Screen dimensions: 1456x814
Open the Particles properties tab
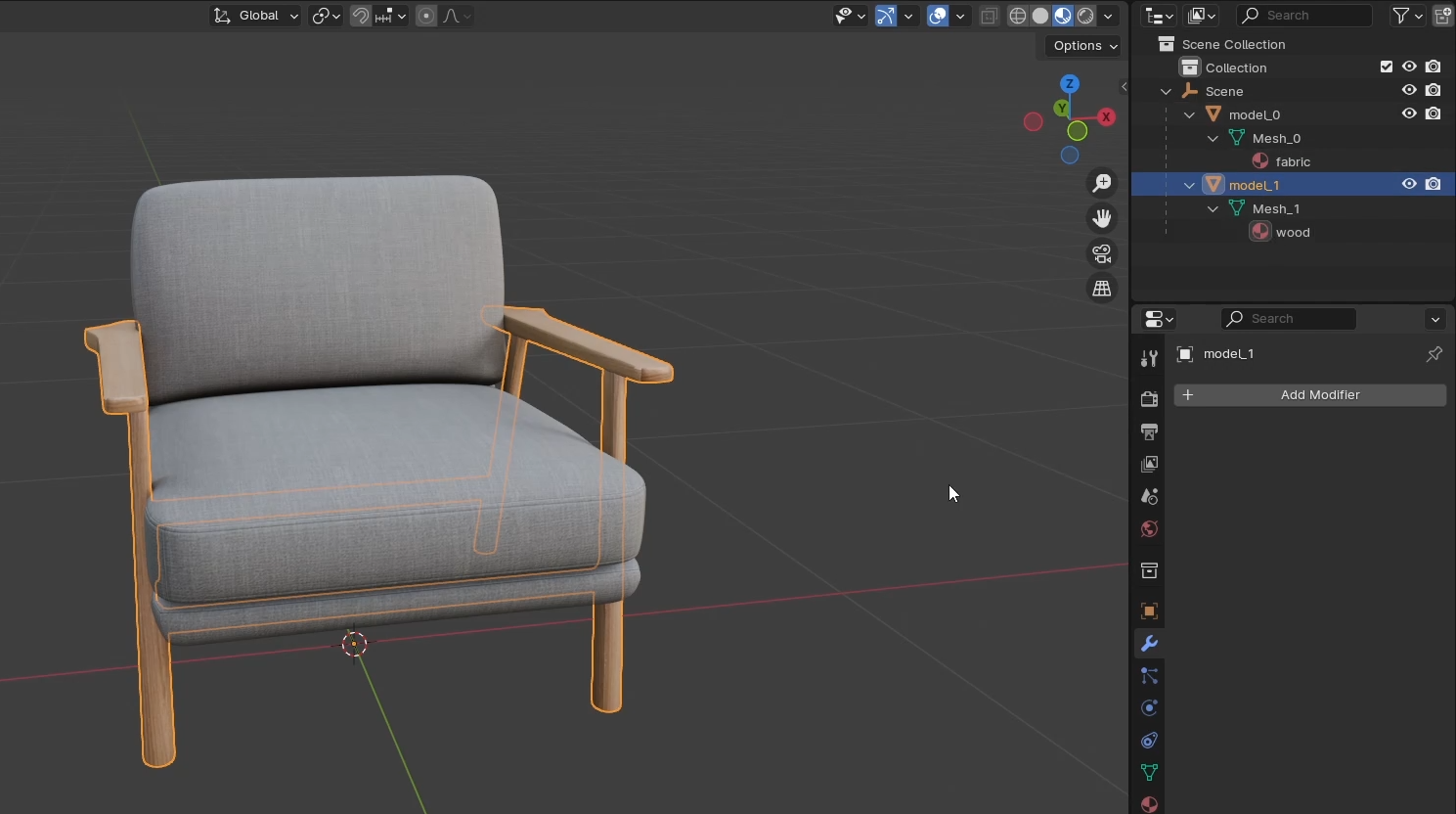(1149, 676)
